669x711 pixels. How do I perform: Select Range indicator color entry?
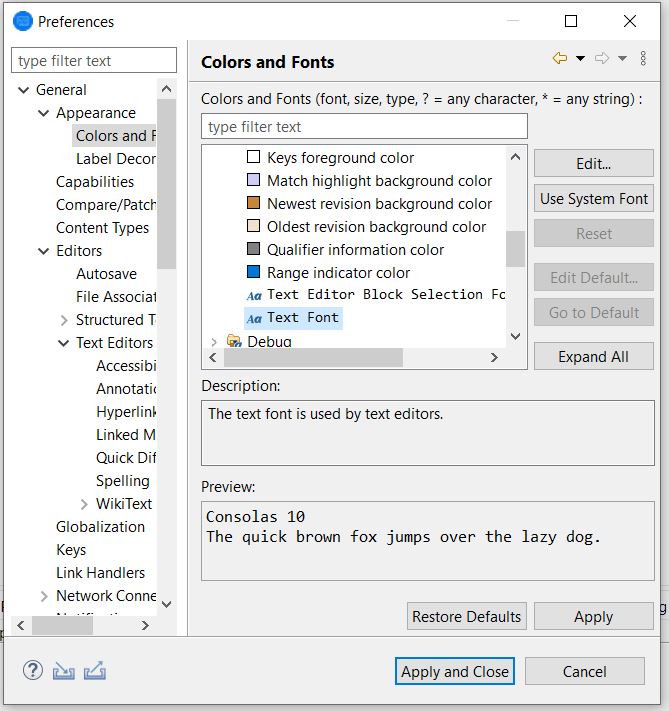[x=338, y=273]
